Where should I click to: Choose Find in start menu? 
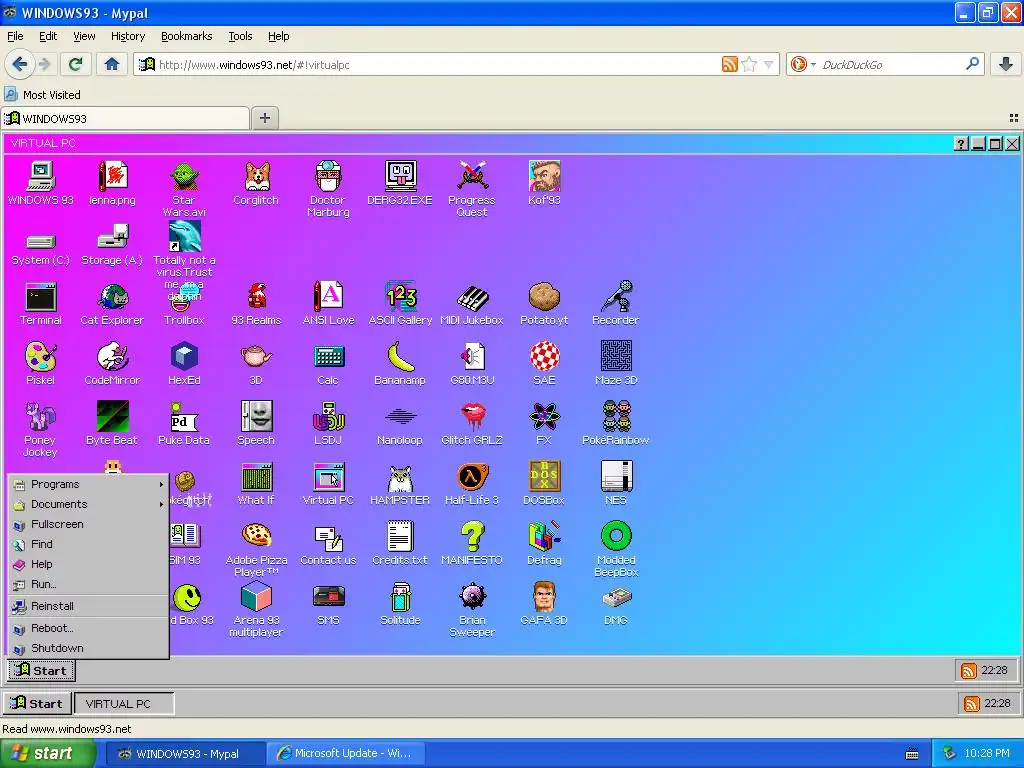(x=89, y=544)
